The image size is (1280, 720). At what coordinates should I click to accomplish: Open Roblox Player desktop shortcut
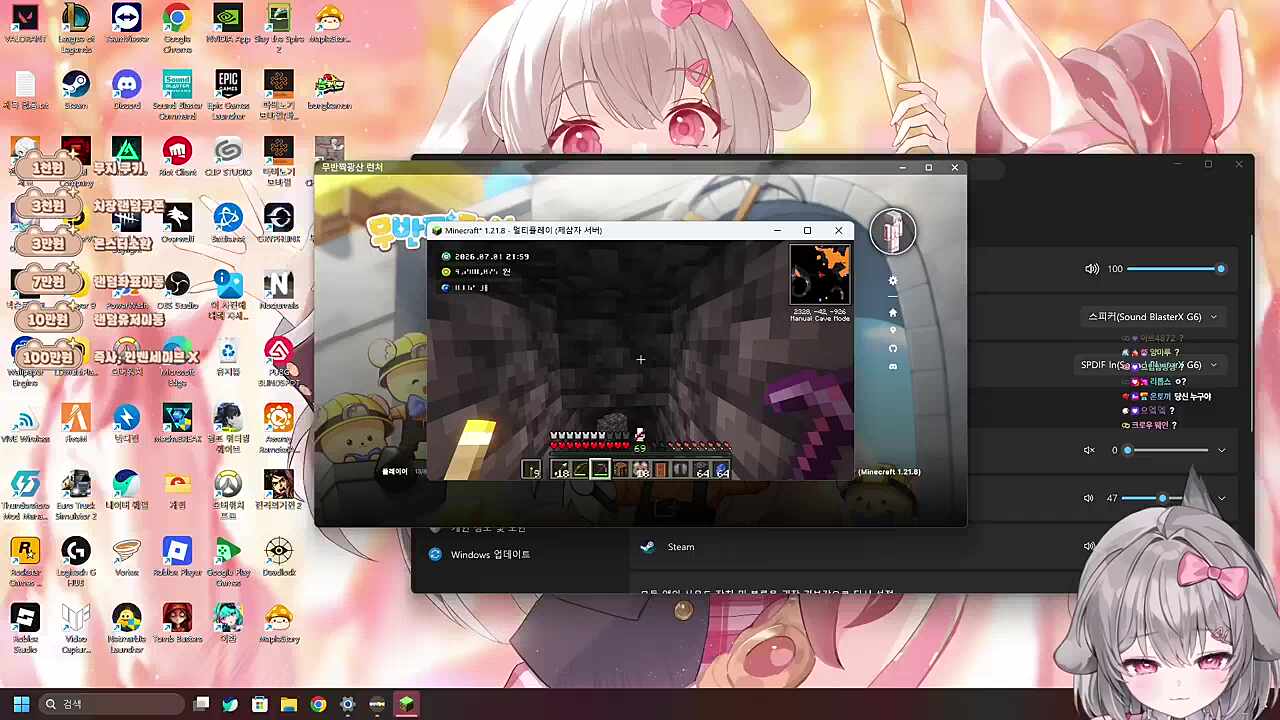(x=177, y=561)
